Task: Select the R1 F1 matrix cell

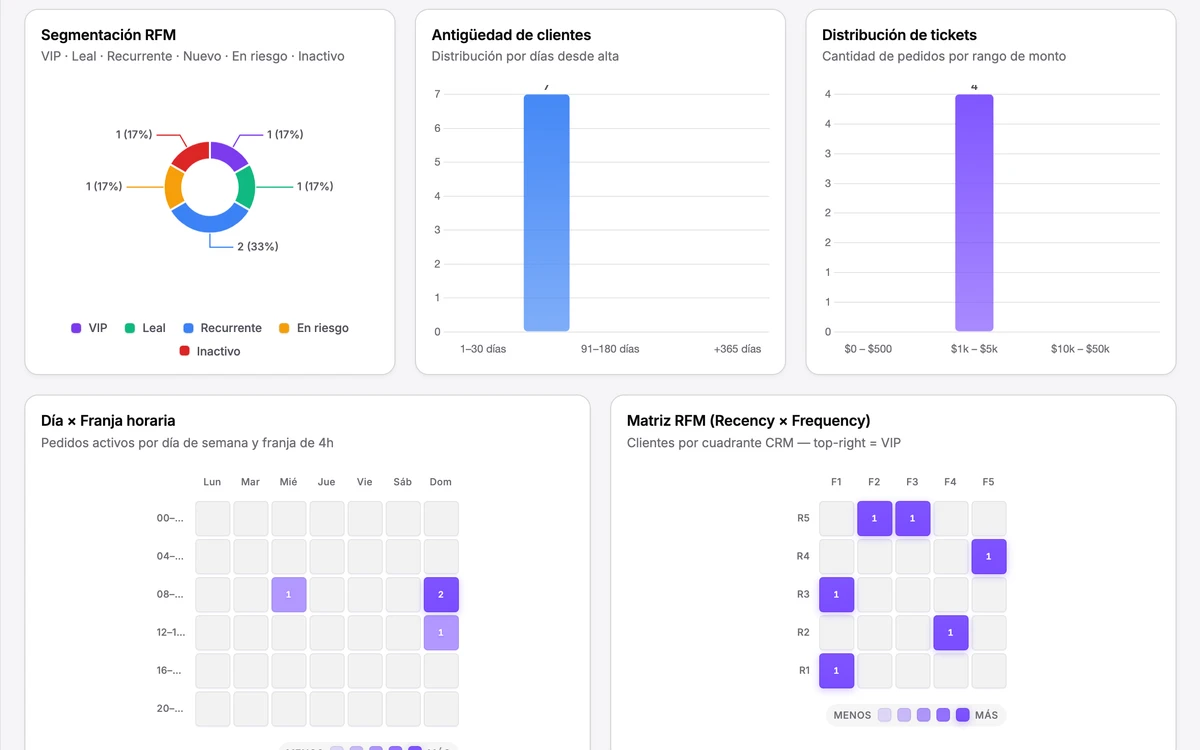Action: (836, 670)
